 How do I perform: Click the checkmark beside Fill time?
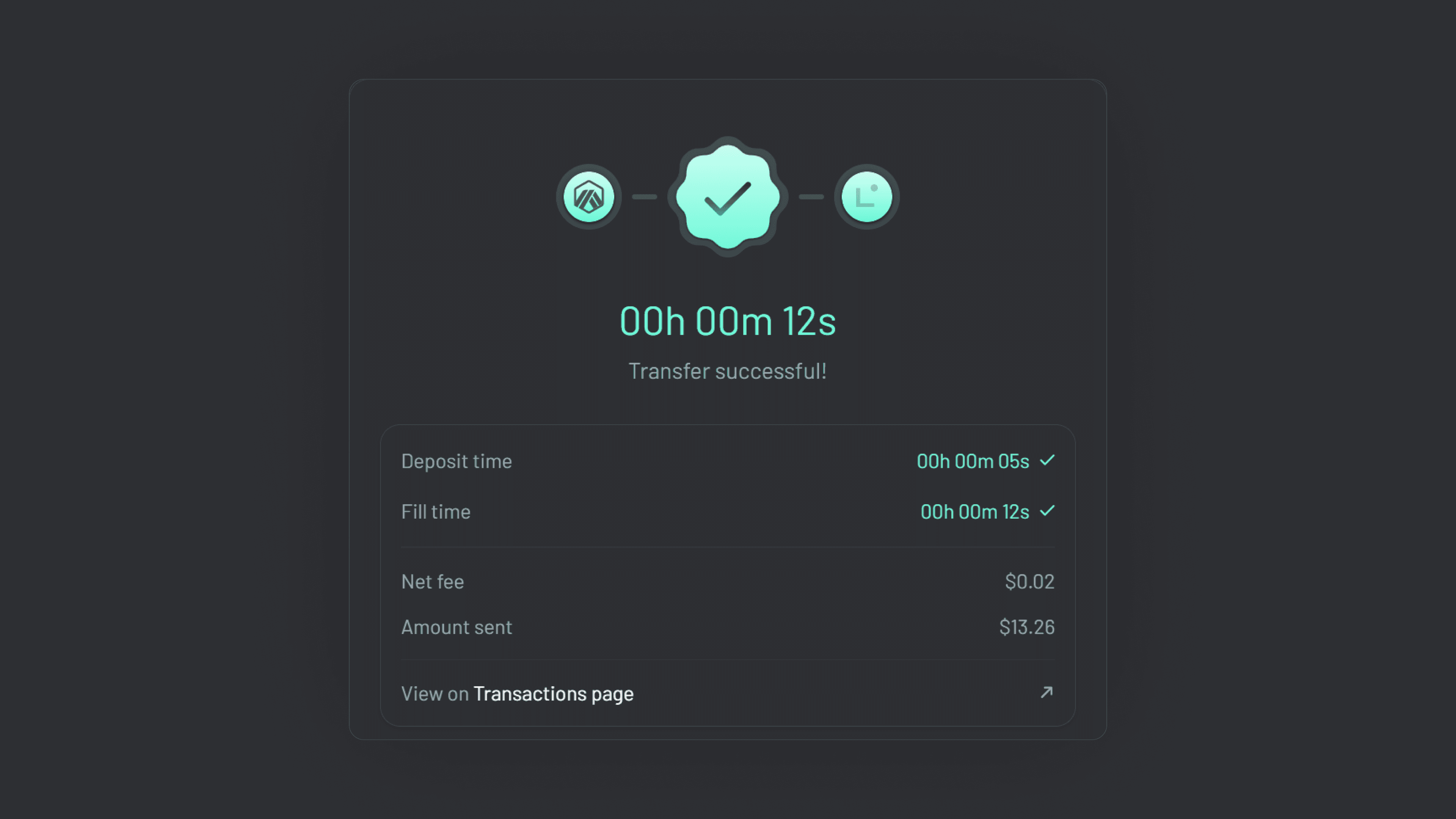pos(1048,511)
